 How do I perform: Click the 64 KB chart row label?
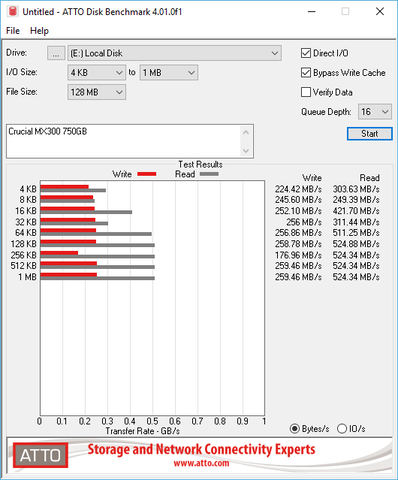point(26,233)
